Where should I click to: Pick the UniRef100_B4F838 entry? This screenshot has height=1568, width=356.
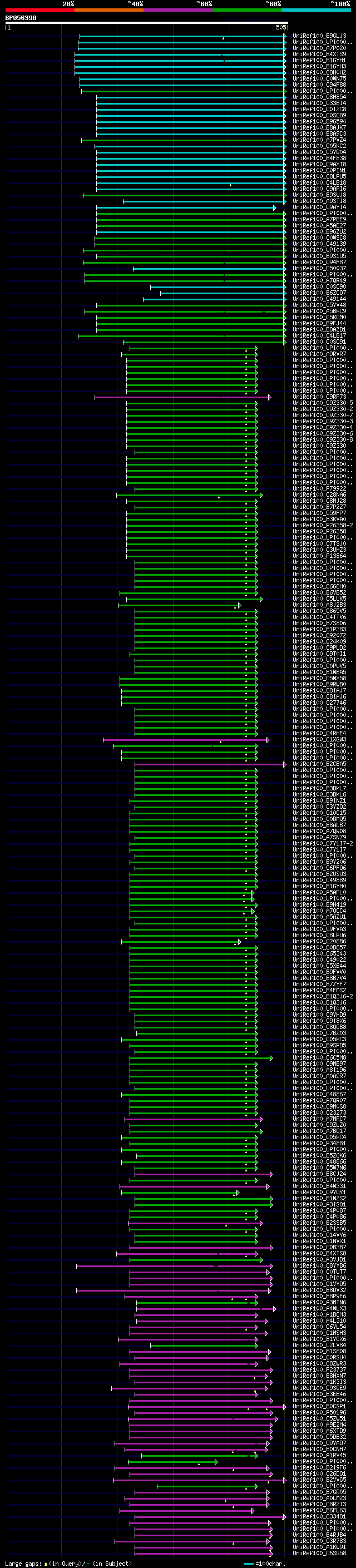(319, 159)
